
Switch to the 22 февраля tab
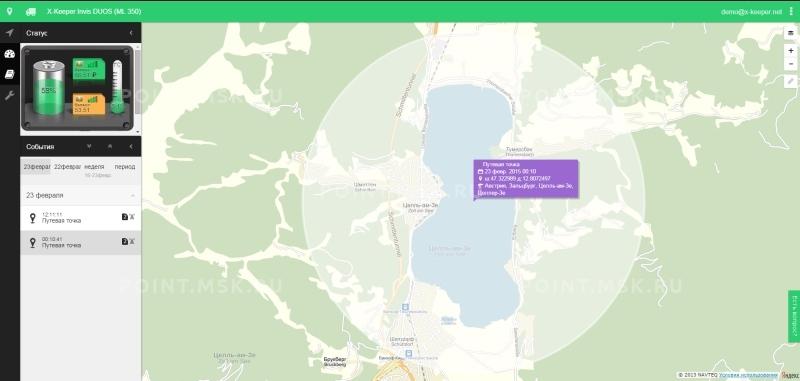click(x=67, y=167)
